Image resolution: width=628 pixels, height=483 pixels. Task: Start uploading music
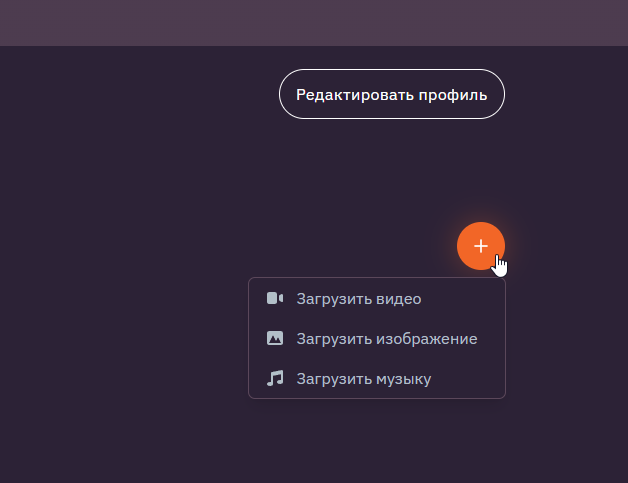(363, 378)
